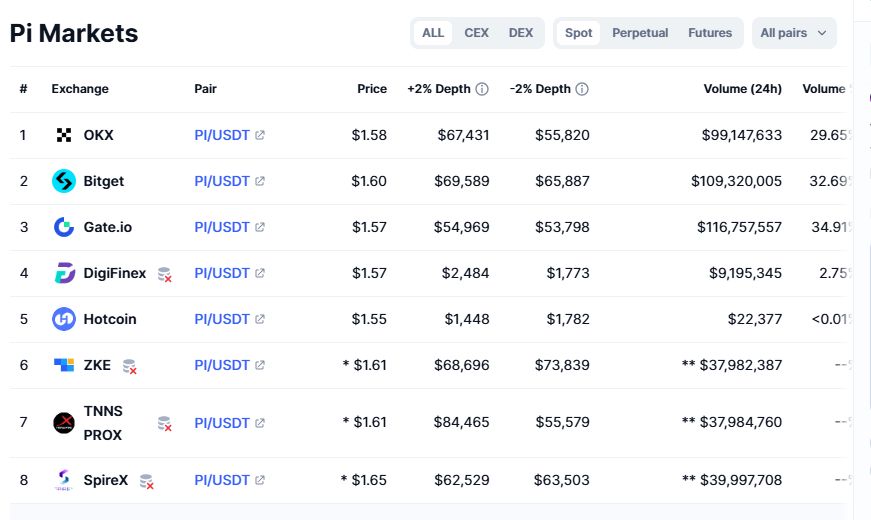The height and width of the screenshot is (520, 871).
Task: Sort by the Price column header
Action: pyautogui.click(x=372, y=89)
